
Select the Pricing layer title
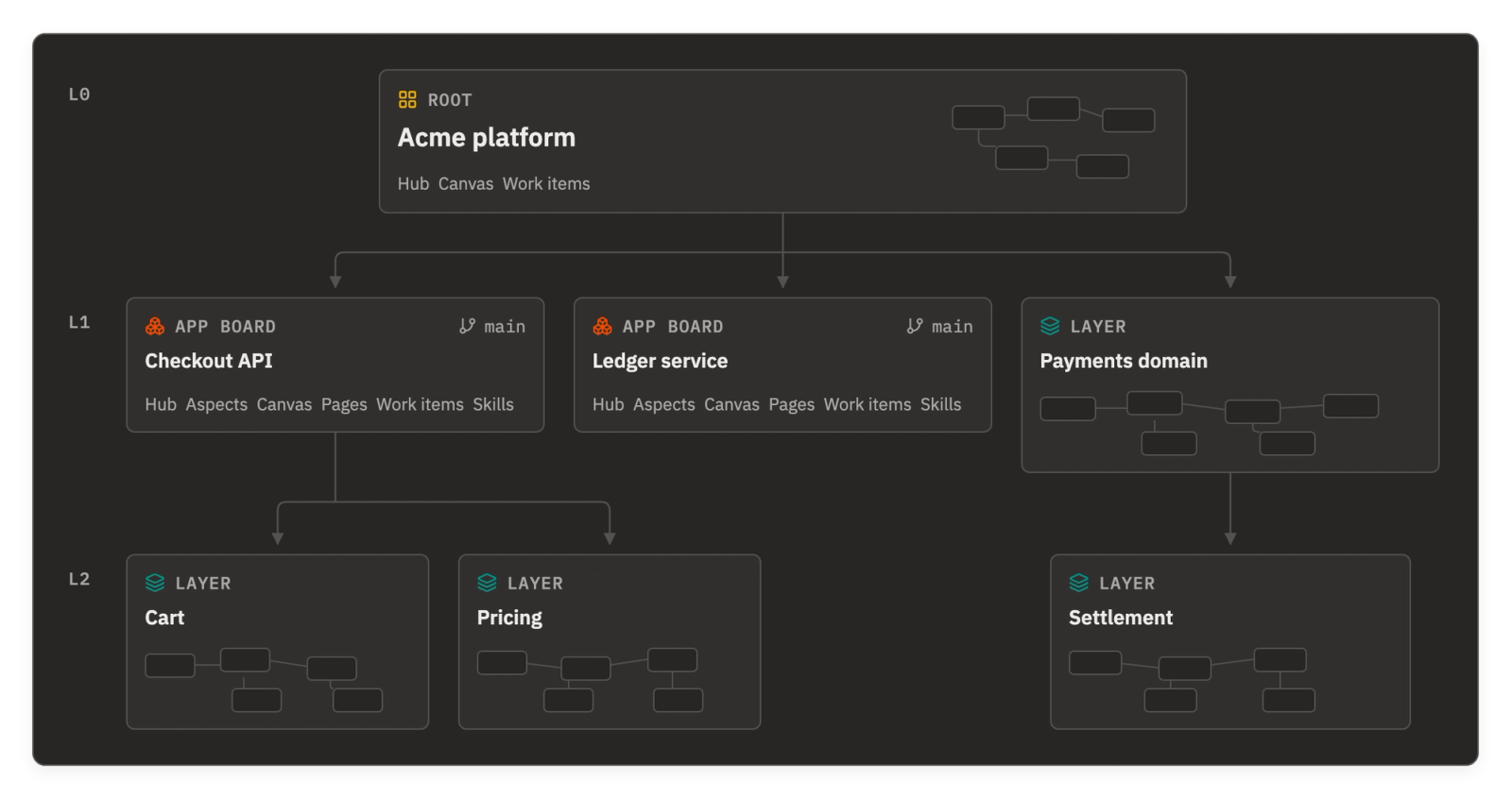509,618
